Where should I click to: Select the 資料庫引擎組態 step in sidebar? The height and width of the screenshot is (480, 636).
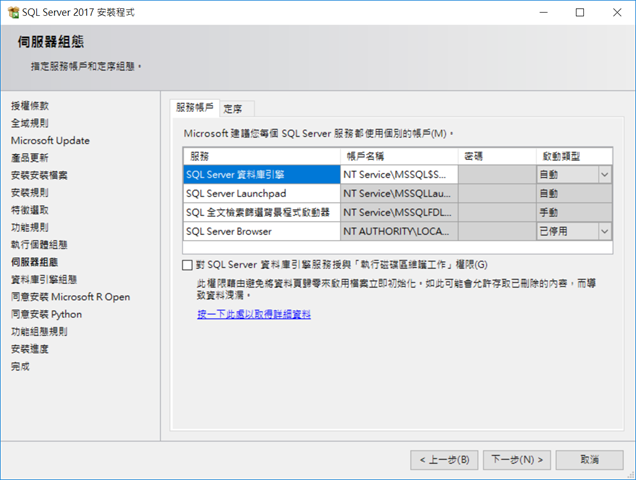tap(44, 279)
